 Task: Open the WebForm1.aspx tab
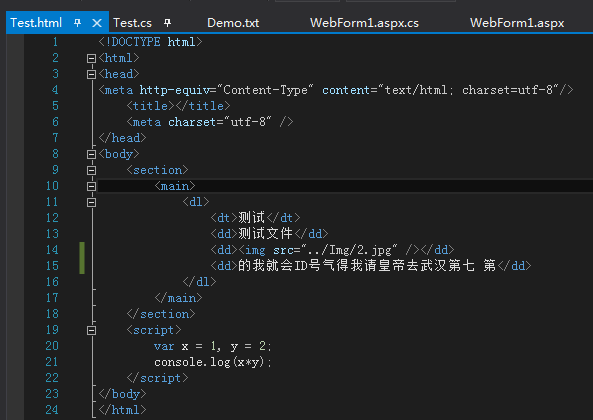[x=517, y=23]
